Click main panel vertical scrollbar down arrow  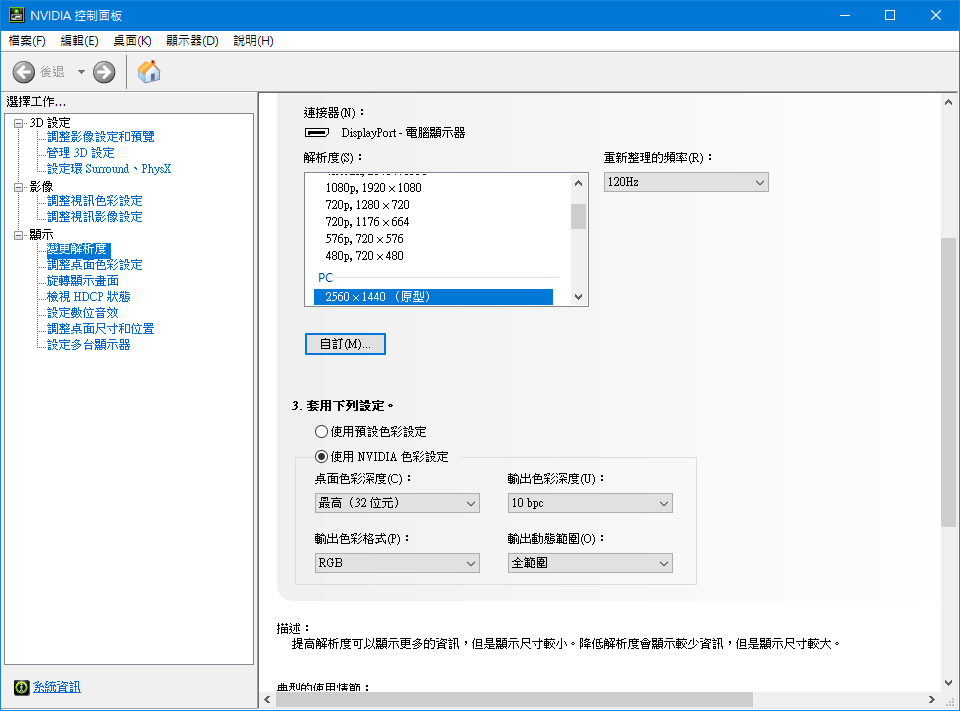[x=948, y=682]
